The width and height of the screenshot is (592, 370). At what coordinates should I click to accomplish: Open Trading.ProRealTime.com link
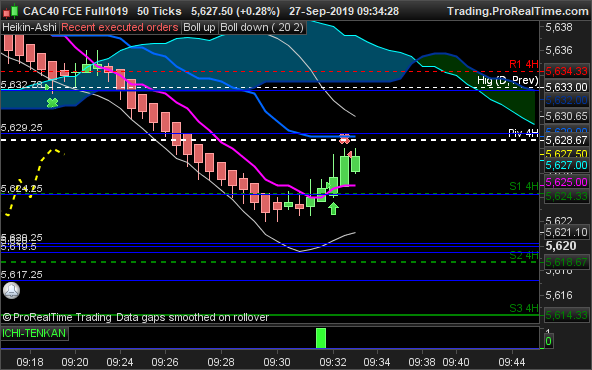pos(518,11)
